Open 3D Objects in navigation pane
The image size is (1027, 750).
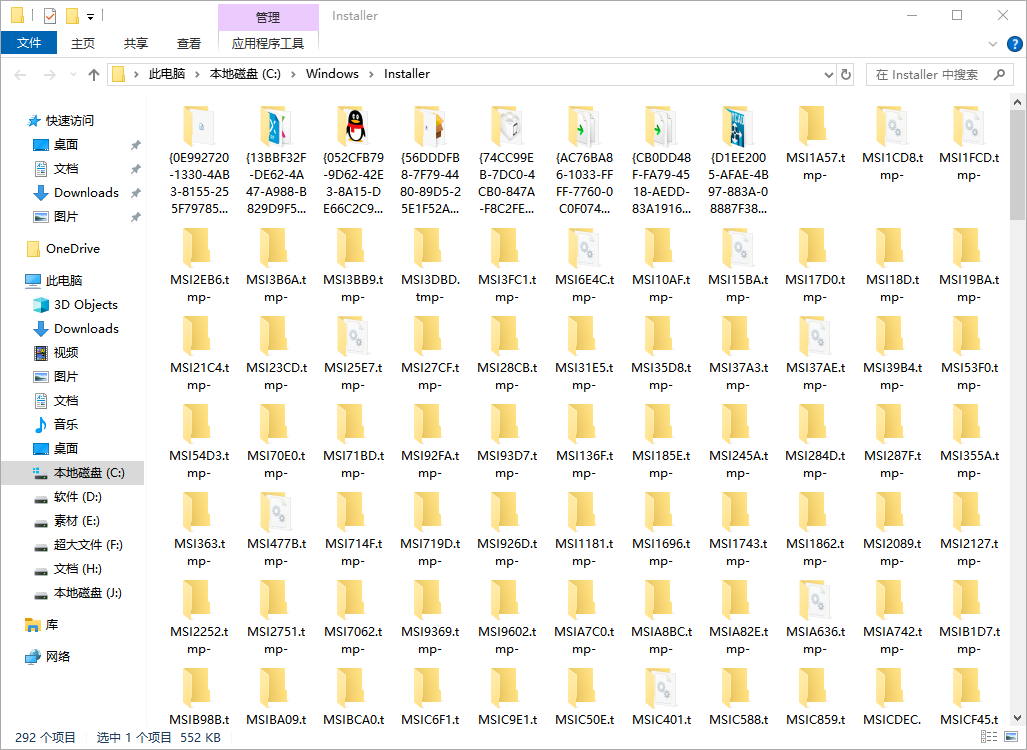click(x=76, y=305)
